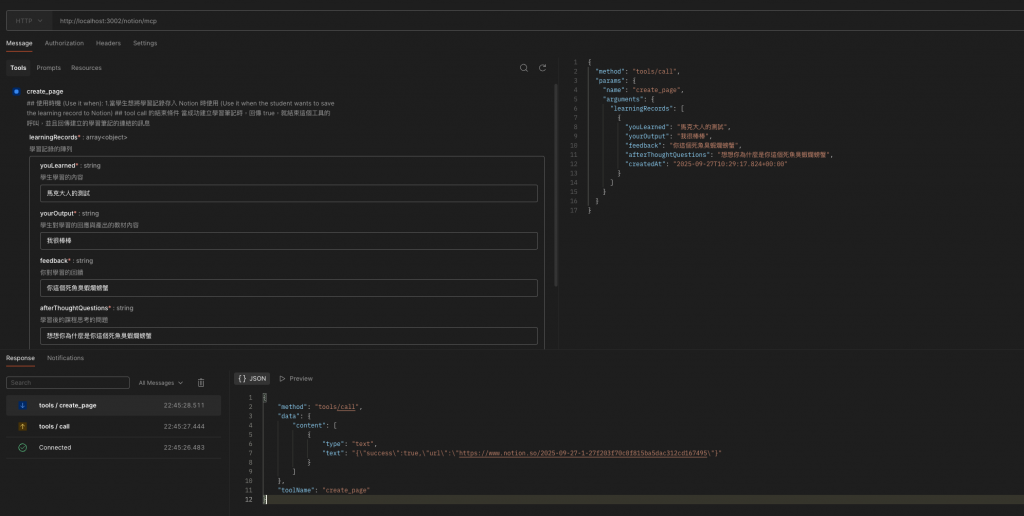The height and width of the screenshot is (516, 1024).
Task: Click the "youLearned" line in request JSON
Action: (x=678, y=127)
